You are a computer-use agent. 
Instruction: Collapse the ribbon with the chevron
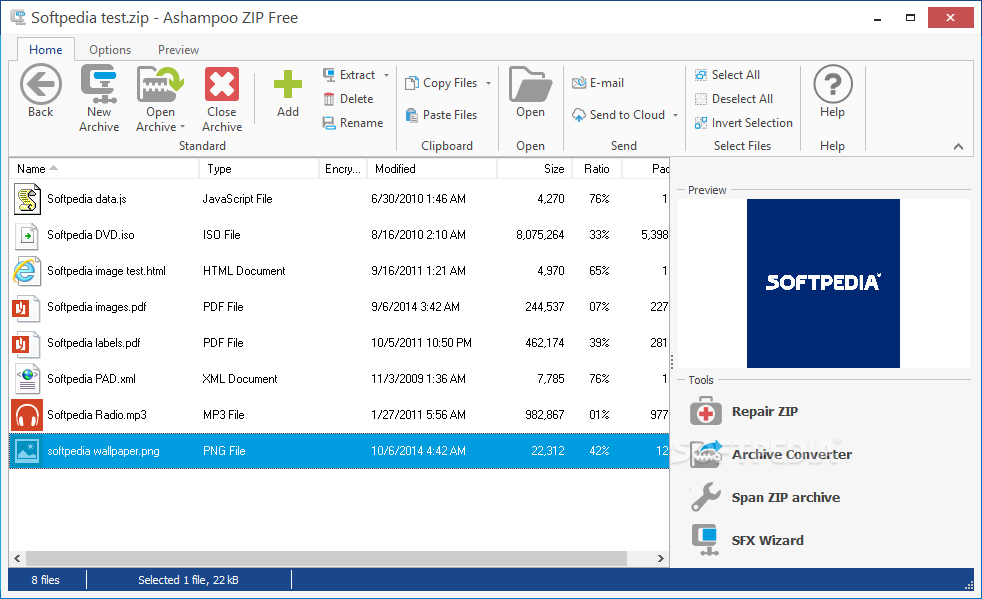click(958, 147)
